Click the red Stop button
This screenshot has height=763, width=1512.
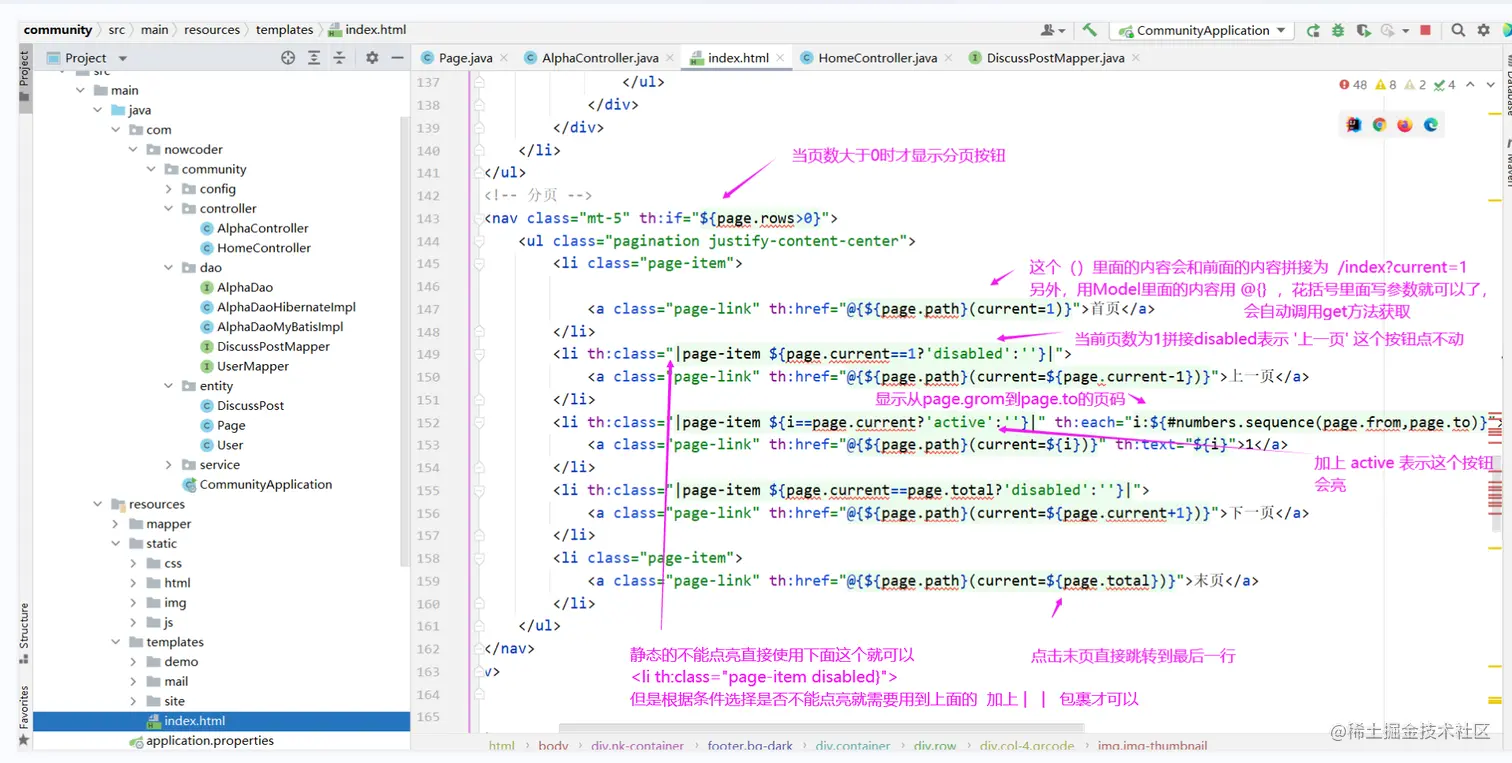tap(1425, 30)
